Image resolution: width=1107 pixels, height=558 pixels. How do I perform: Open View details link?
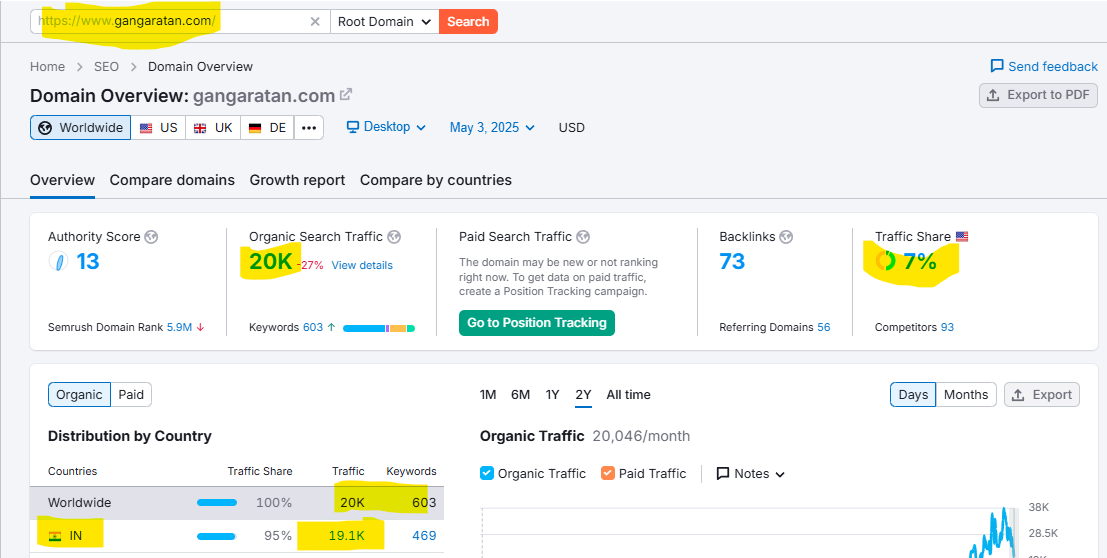tap(362, 266)
